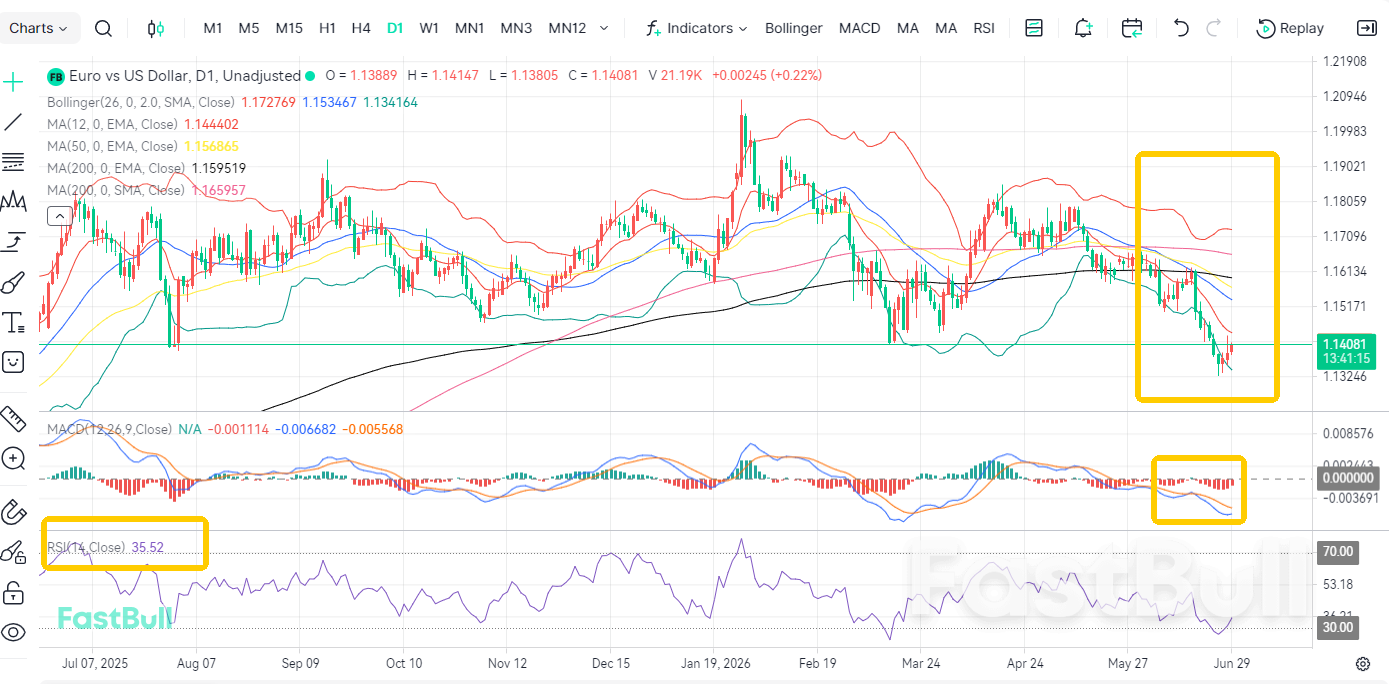Screen dimensions: 1389x684
Task: Switch to the M15 timeframe
Action: 289,28
